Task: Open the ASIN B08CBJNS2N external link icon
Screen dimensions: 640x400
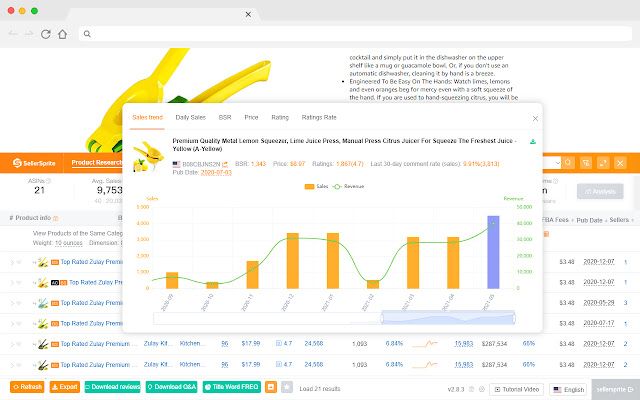Action: [224, 164]
